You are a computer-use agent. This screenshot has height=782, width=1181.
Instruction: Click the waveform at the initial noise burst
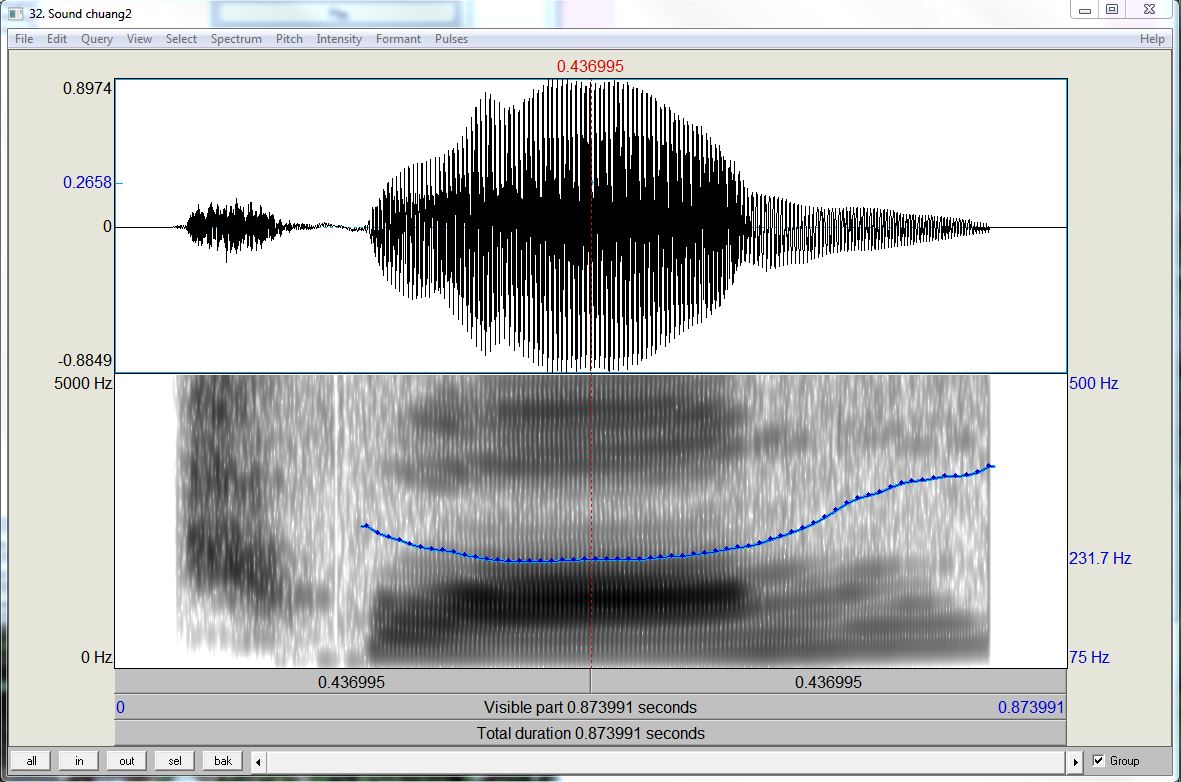(230, 226)
